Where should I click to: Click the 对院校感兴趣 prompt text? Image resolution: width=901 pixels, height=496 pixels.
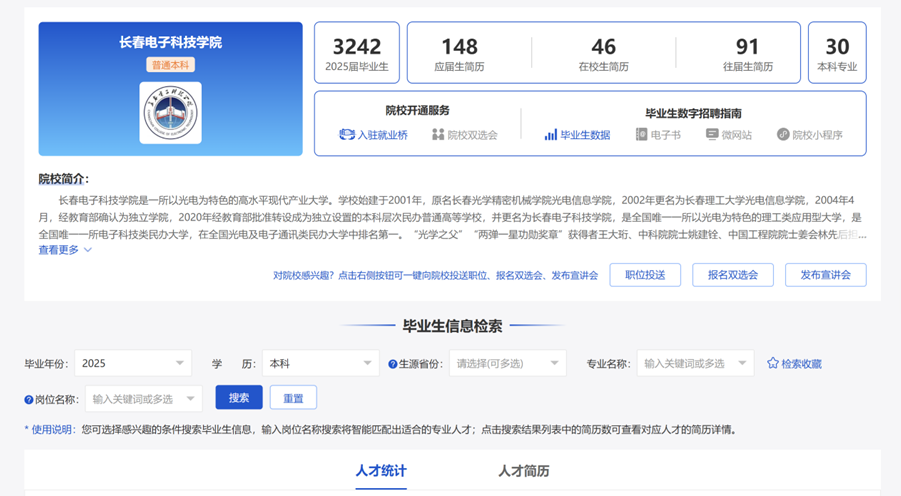[x=435, y=275]
